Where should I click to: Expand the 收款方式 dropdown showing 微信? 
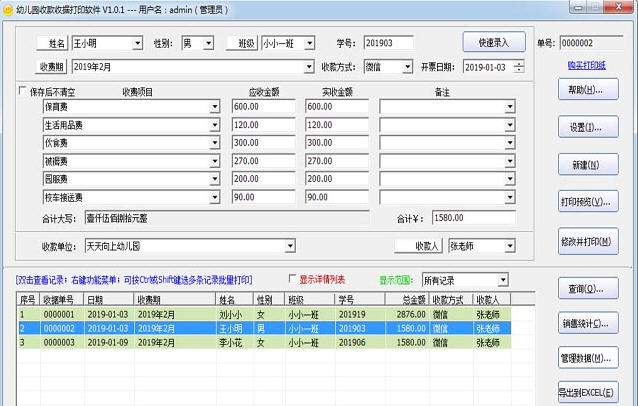(x=406, y=67)
